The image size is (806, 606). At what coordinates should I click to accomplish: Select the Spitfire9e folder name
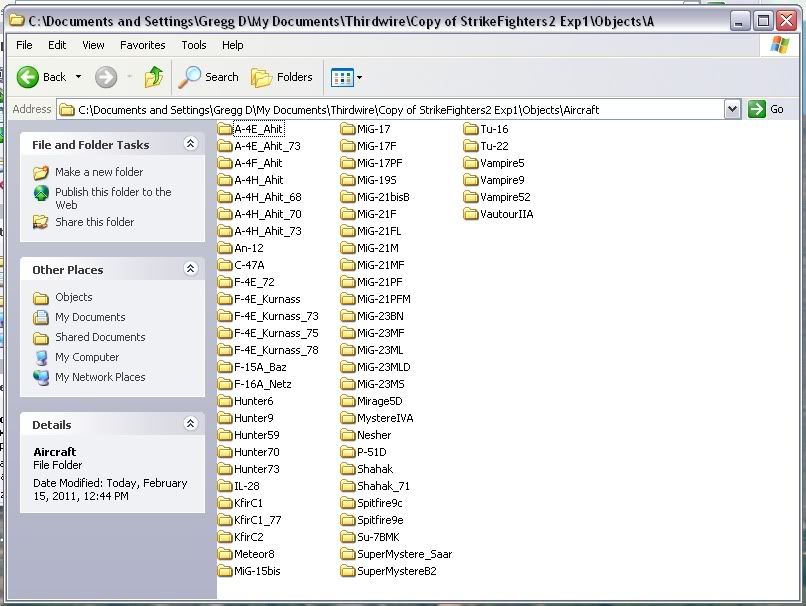(380, 520)
